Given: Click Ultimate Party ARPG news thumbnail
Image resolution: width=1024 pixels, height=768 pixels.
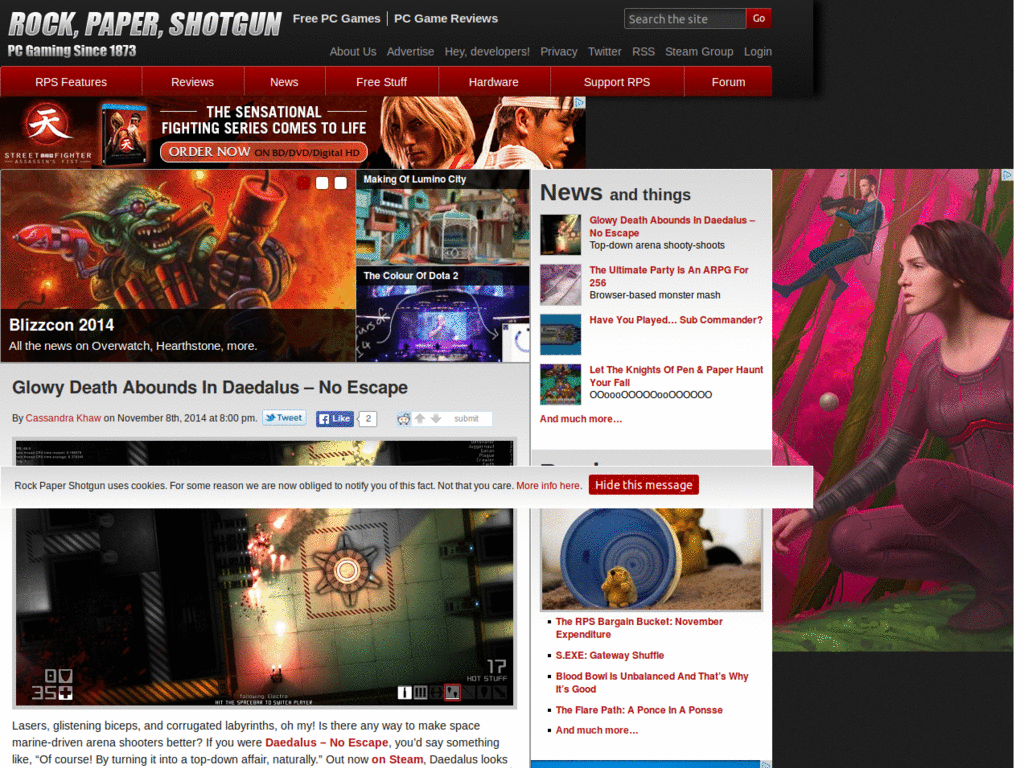Looking at the screenshot, I should (560, 285).
